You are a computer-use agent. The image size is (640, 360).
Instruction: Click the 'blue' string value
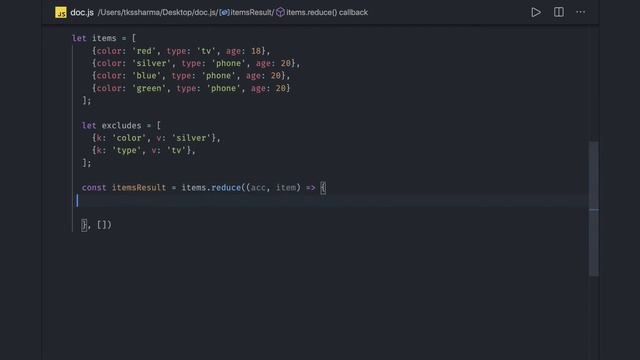(x=147, y=76)
